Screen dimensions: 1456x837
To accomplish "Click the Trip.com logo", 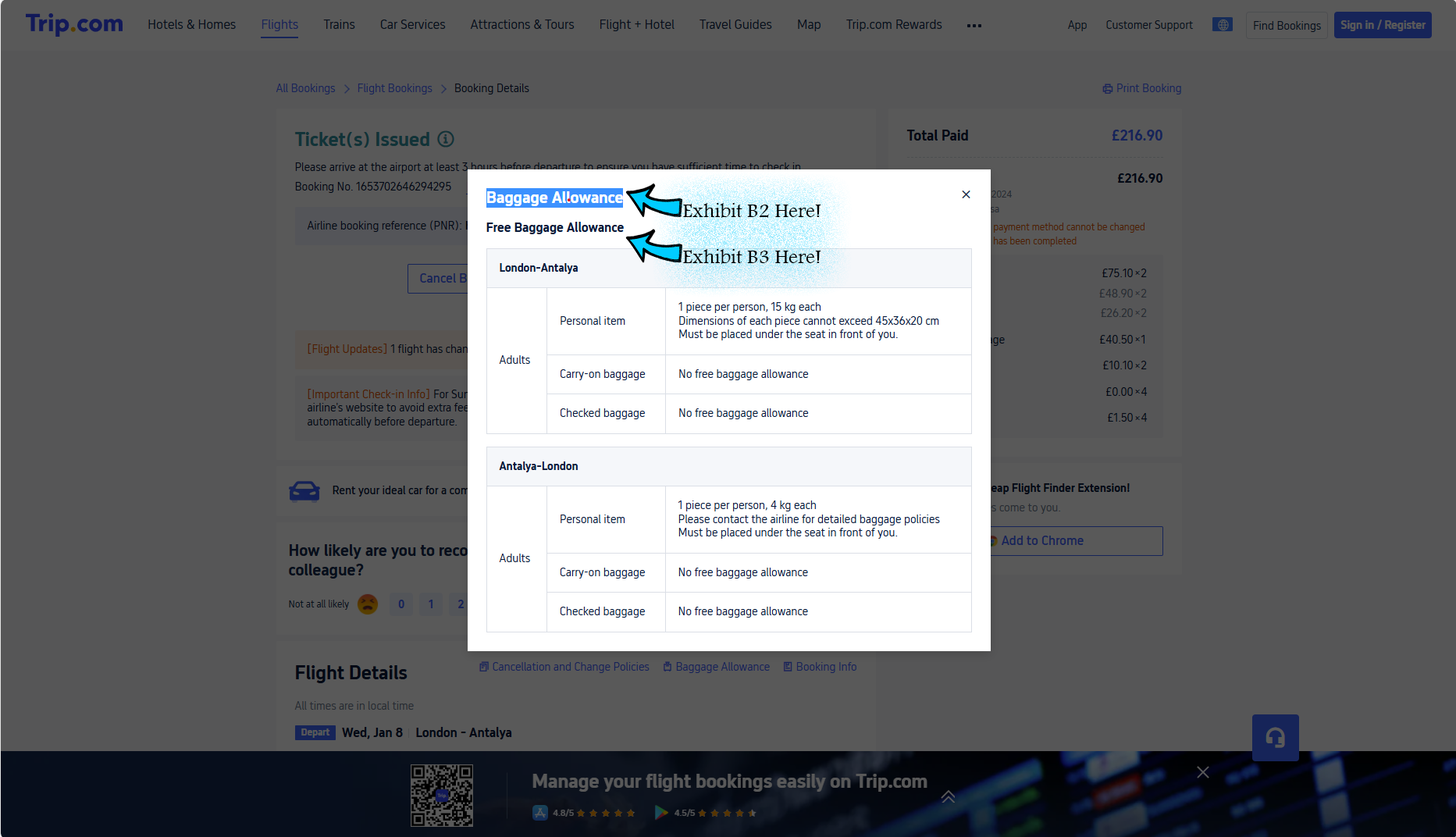I will click(74, 24).
